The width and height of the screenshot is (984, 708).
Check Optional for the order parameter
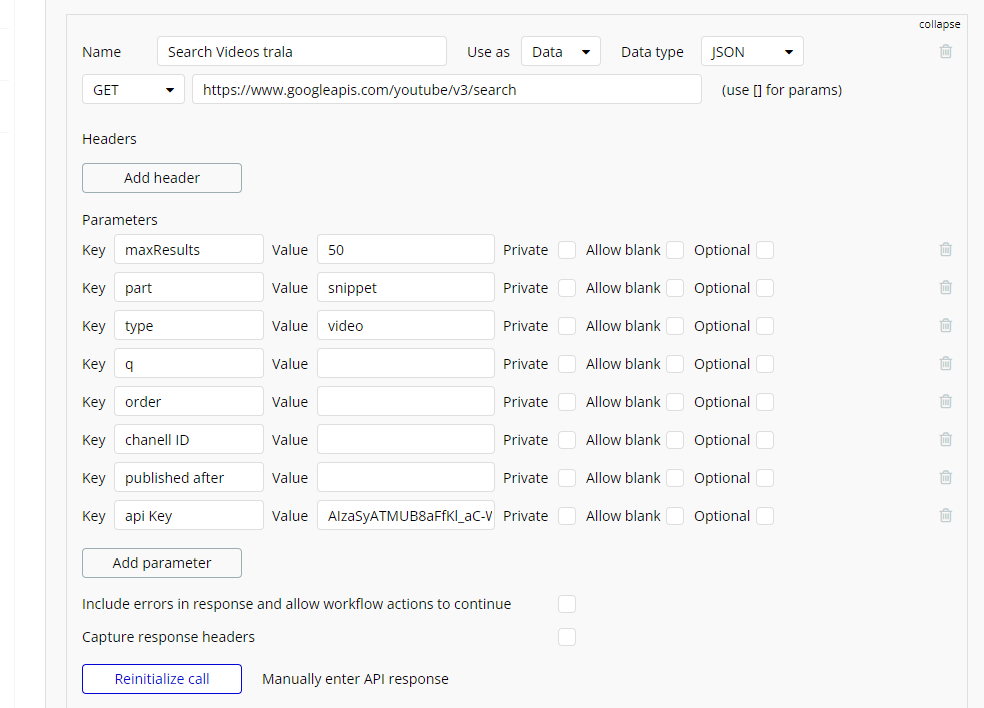[765, 402]
